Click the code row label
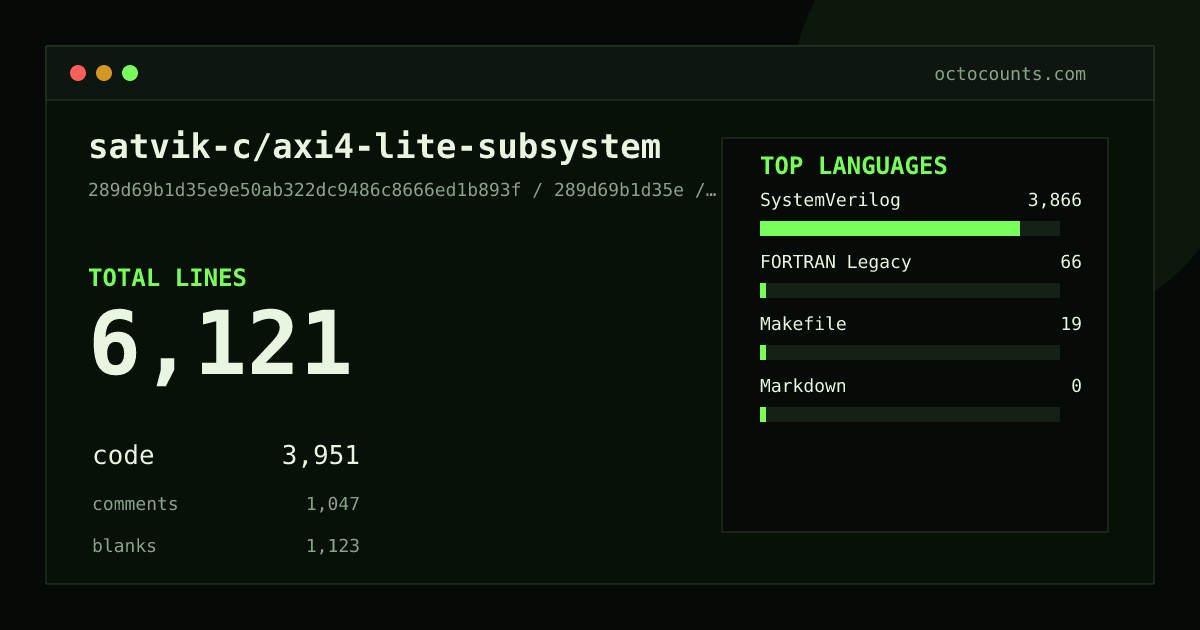This screenshot has height=630, width=1200. coord(124,456)
